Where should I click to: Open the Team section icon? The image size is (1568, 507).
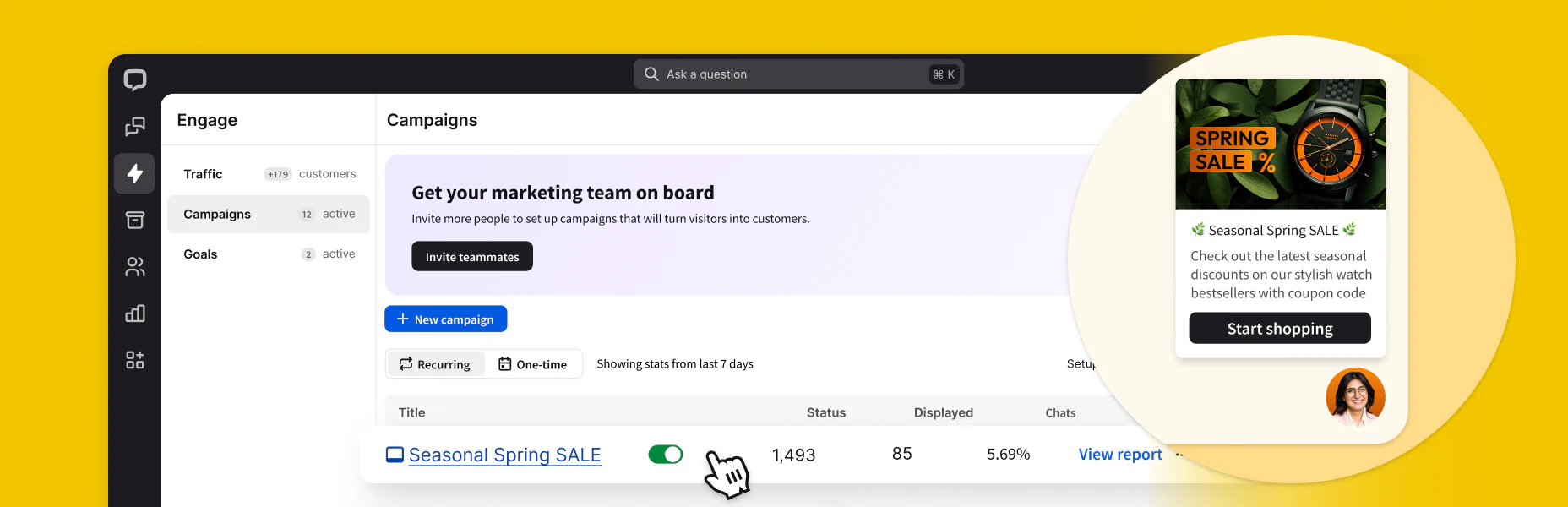134,266
